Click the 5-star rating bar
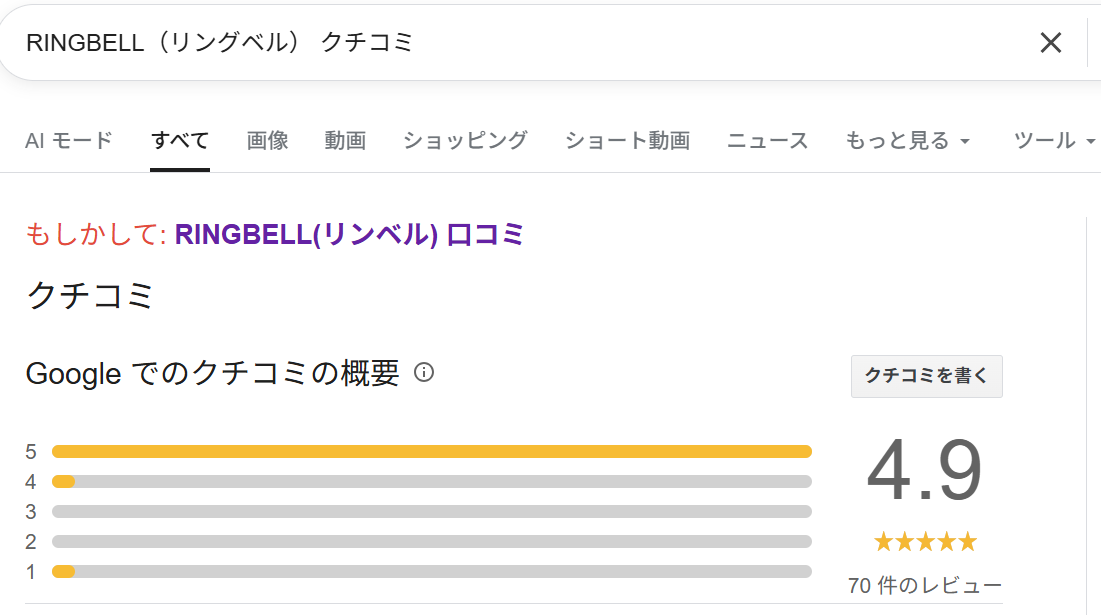1101x615 pixels. 434,451
